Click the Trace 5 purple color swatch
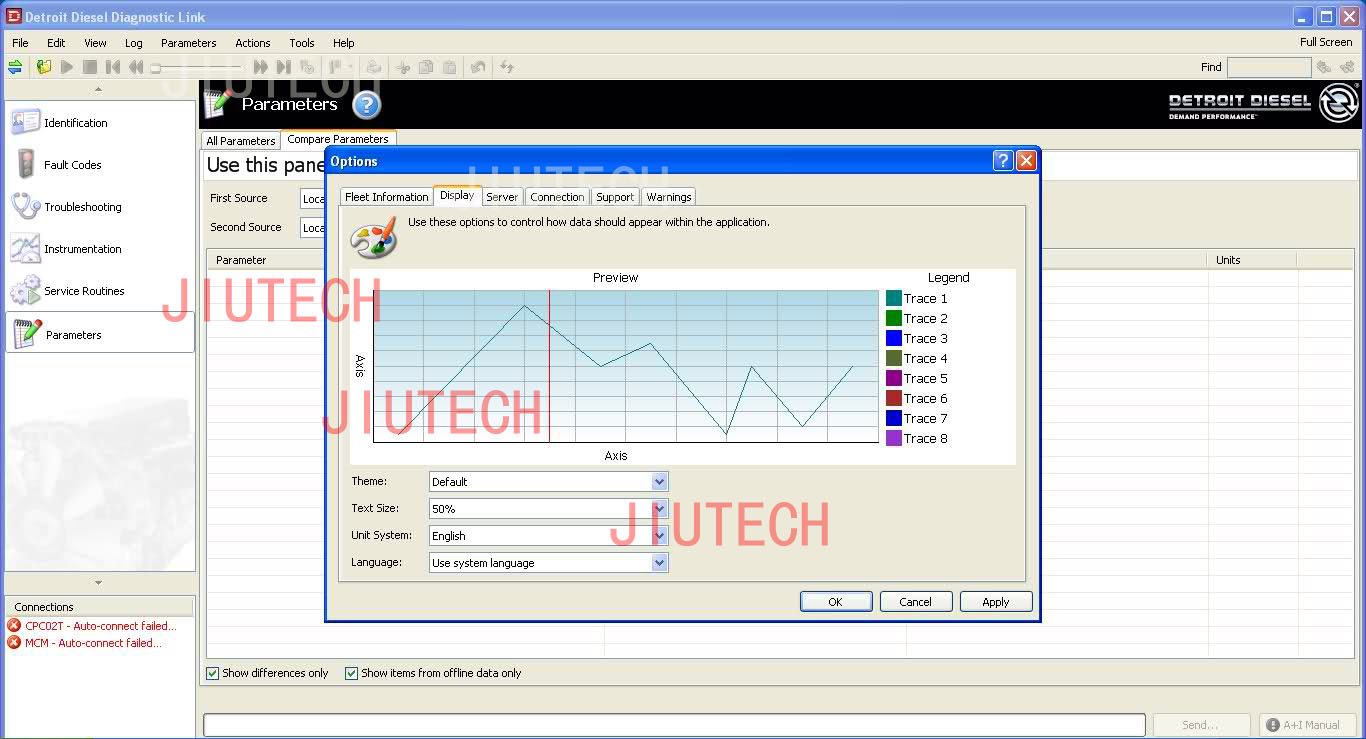Screen dimensions: 1366x739 894,378
